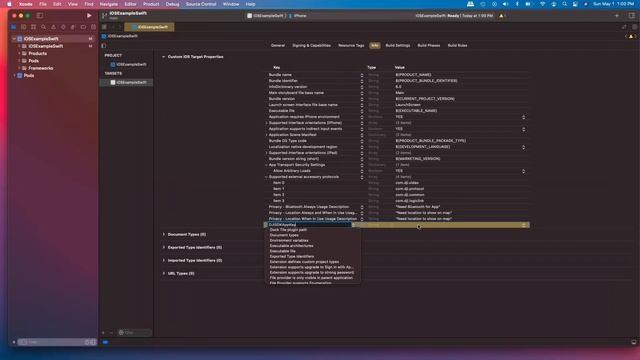Select iOSExampleSwift under TARGETS
Screen dimensions: 640x360
[127, 82]
